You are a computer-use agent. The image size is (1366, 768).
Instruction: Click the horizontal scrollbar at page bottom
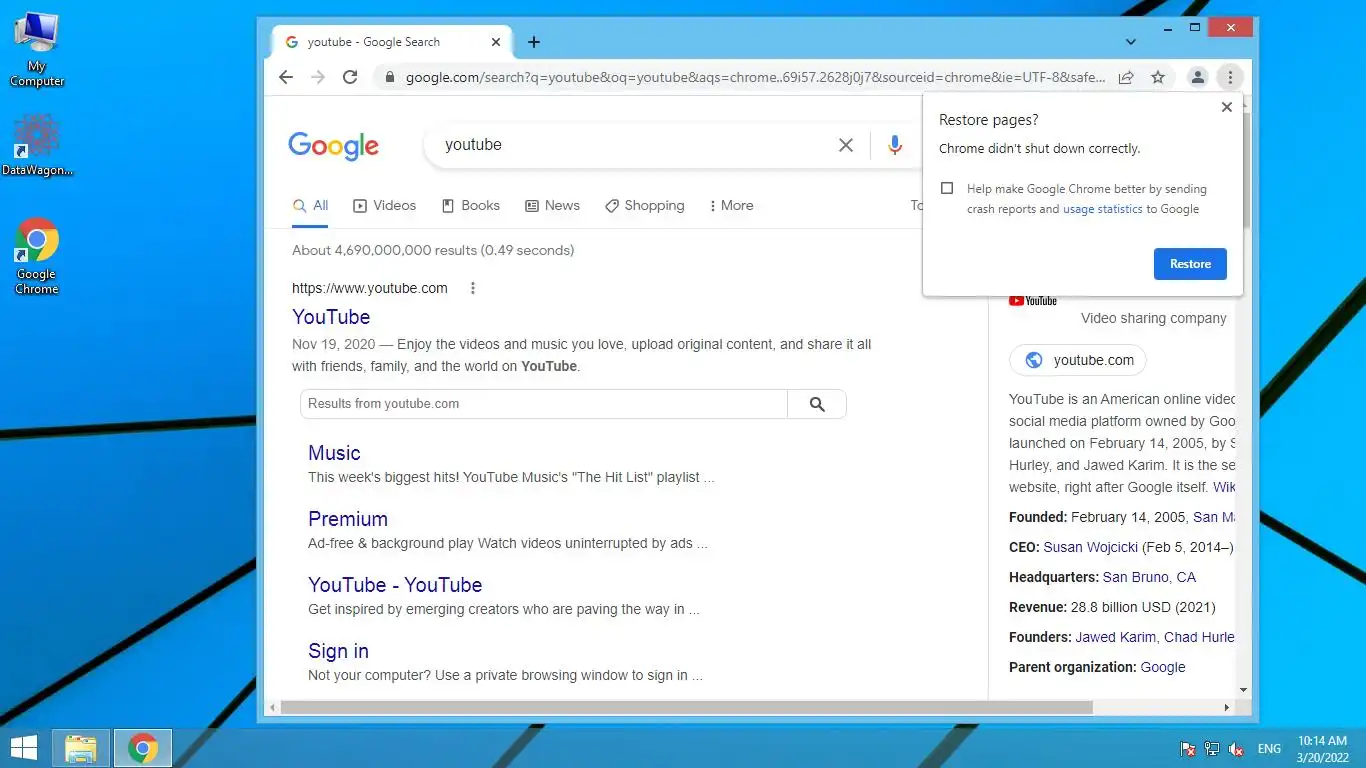pyautogui.click(x=686, y=707)
